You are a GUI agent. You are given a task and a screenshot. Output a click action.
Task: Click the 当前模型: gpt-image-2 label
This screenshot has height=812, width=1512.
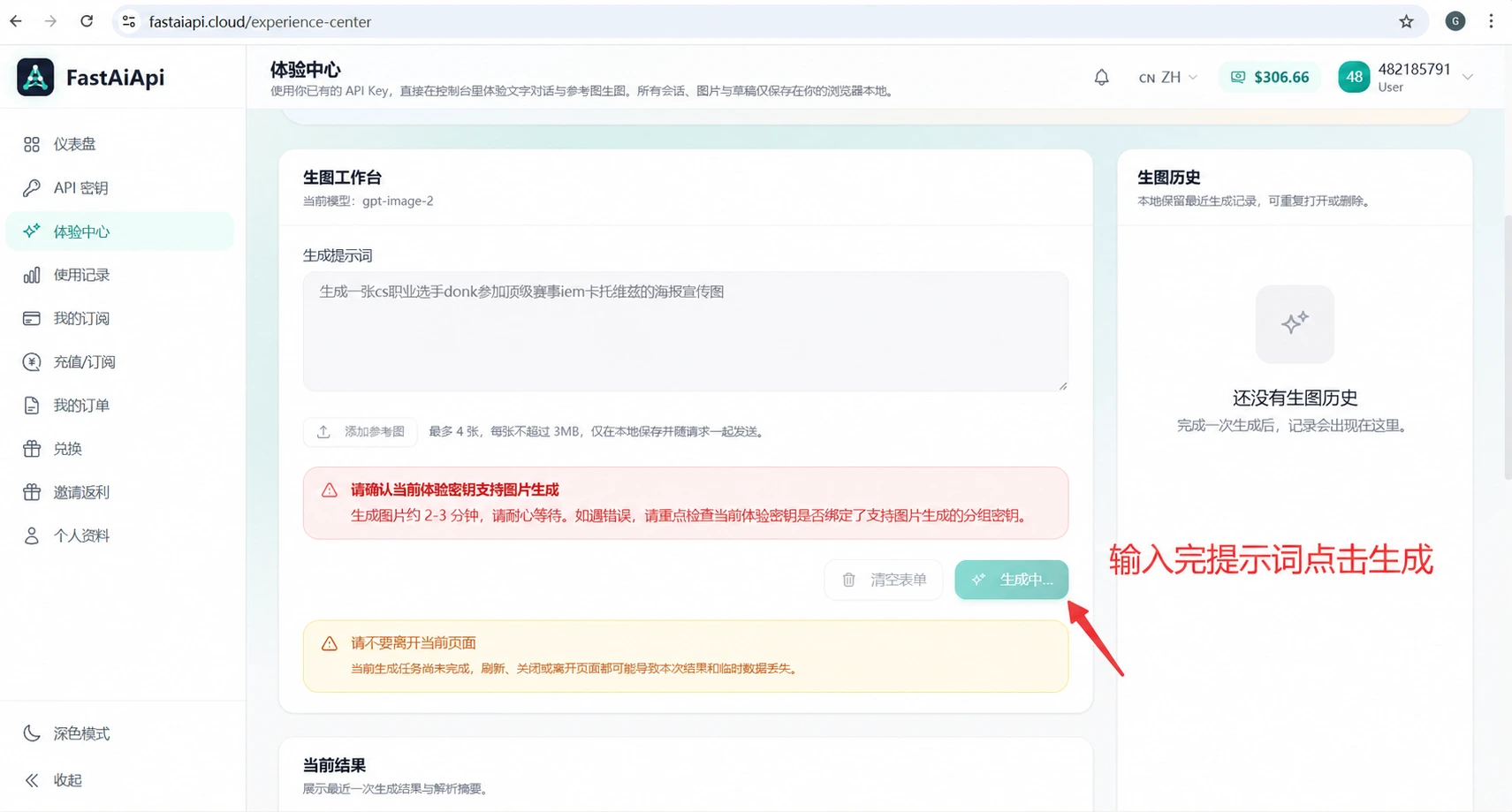pyautogui.click(x=368, y=201)
